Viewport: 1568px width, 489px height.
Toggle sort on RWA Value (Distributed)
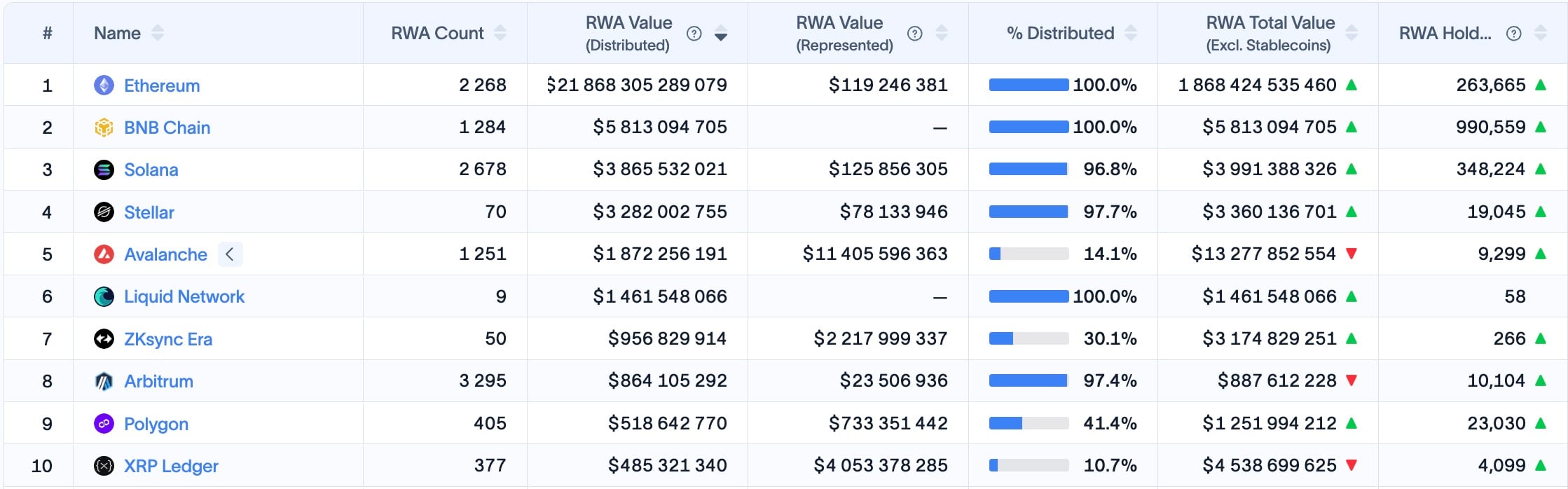point(720,33)
